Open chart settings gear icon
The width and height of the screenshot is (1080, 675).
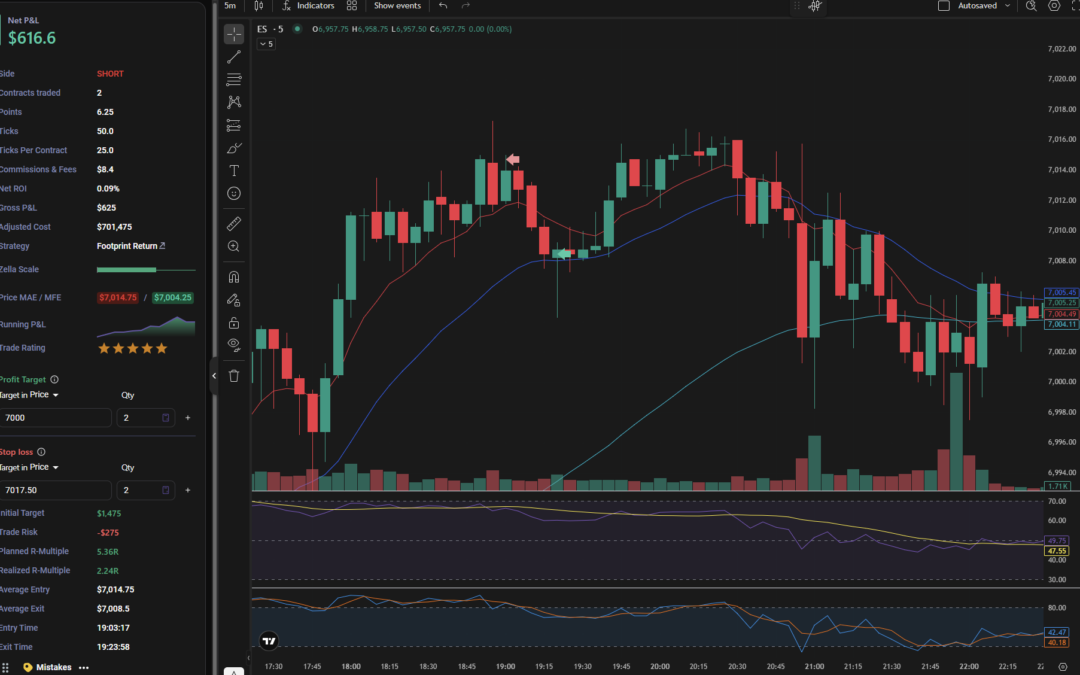1054,6
